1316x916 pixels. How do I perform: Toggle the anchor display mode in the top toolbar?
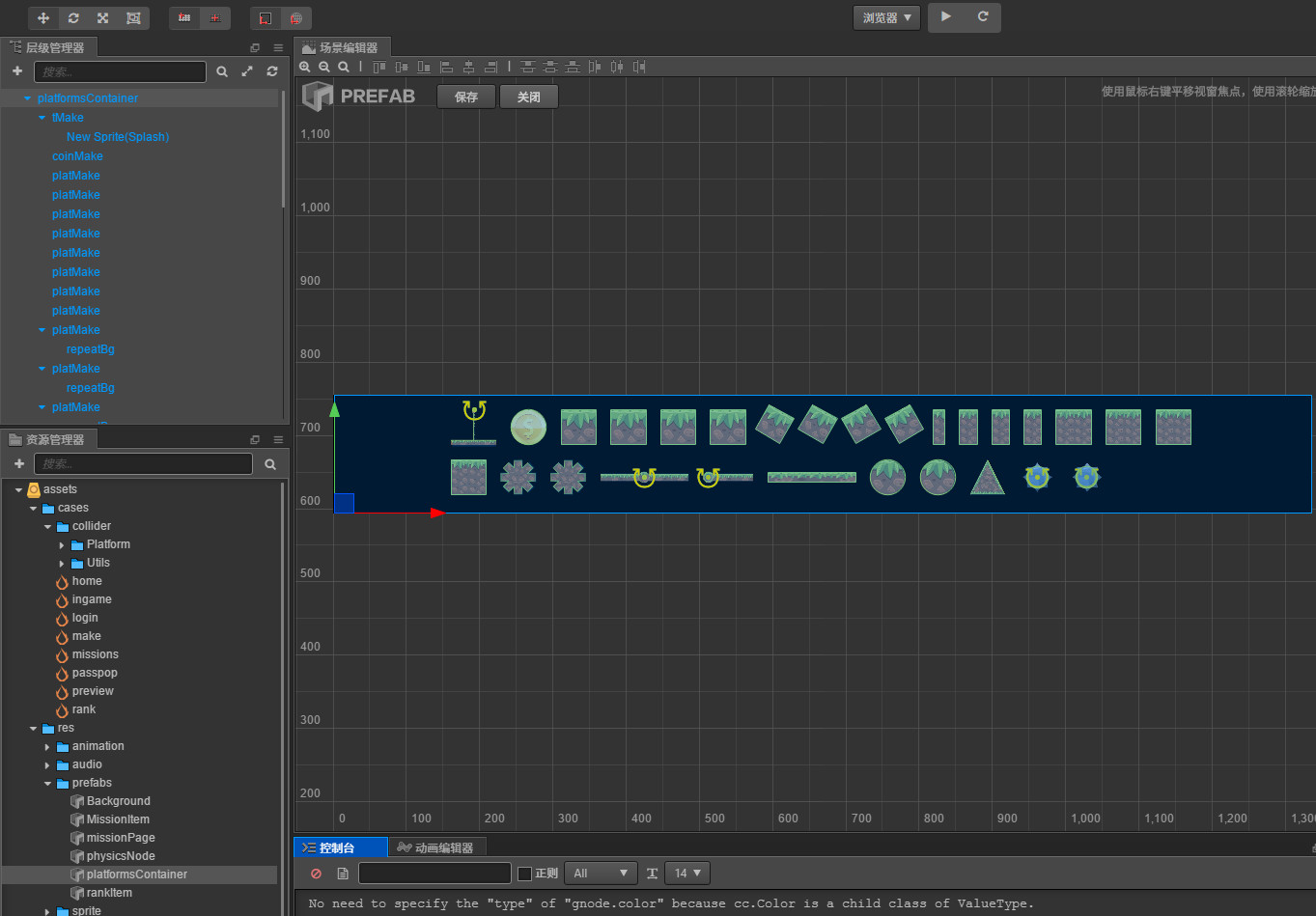click(183, 17)
